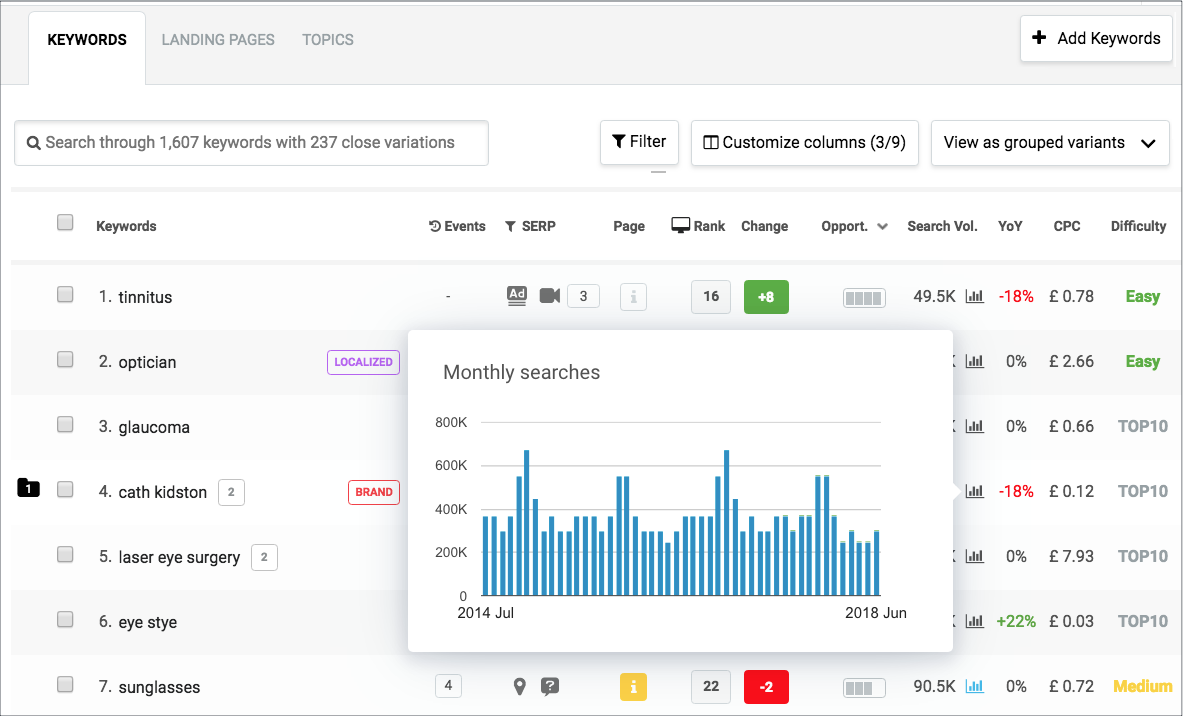Open the black folder icon beside cath kidston
1183x716 pixels.
(x=28, y=488)
